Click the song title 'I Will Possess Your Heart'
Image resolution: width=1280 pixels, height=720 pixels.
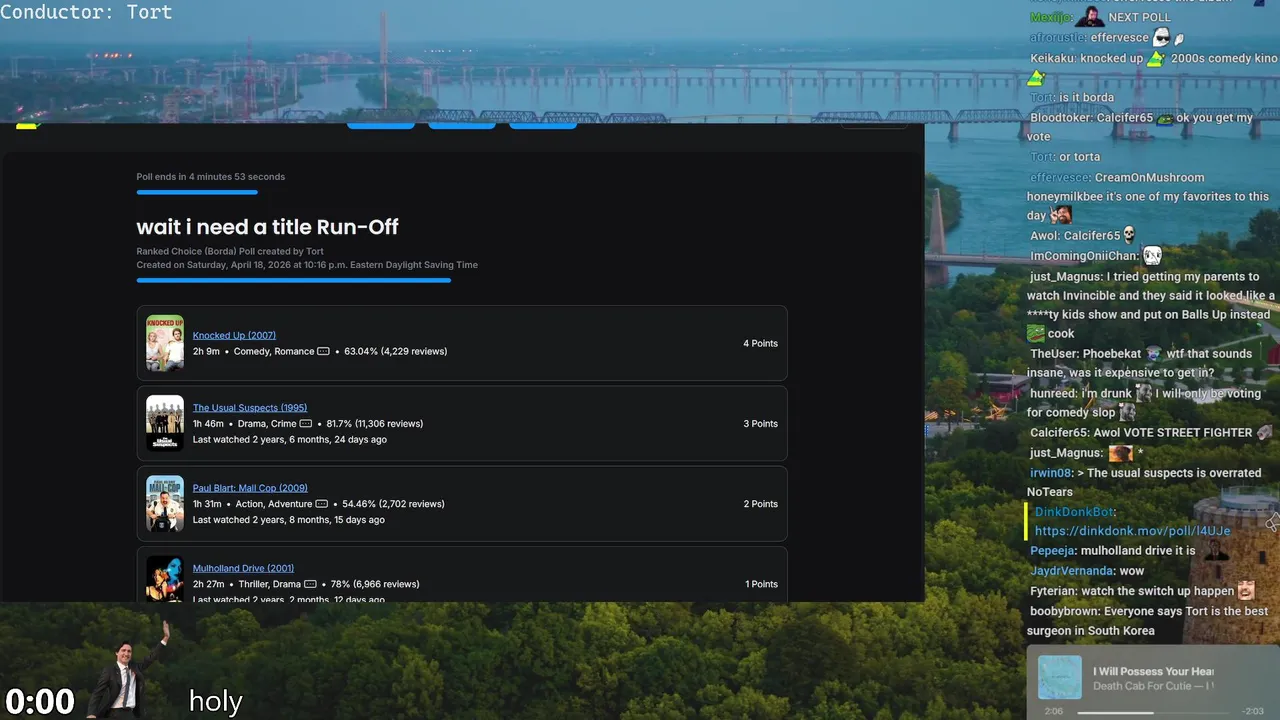1154,671
